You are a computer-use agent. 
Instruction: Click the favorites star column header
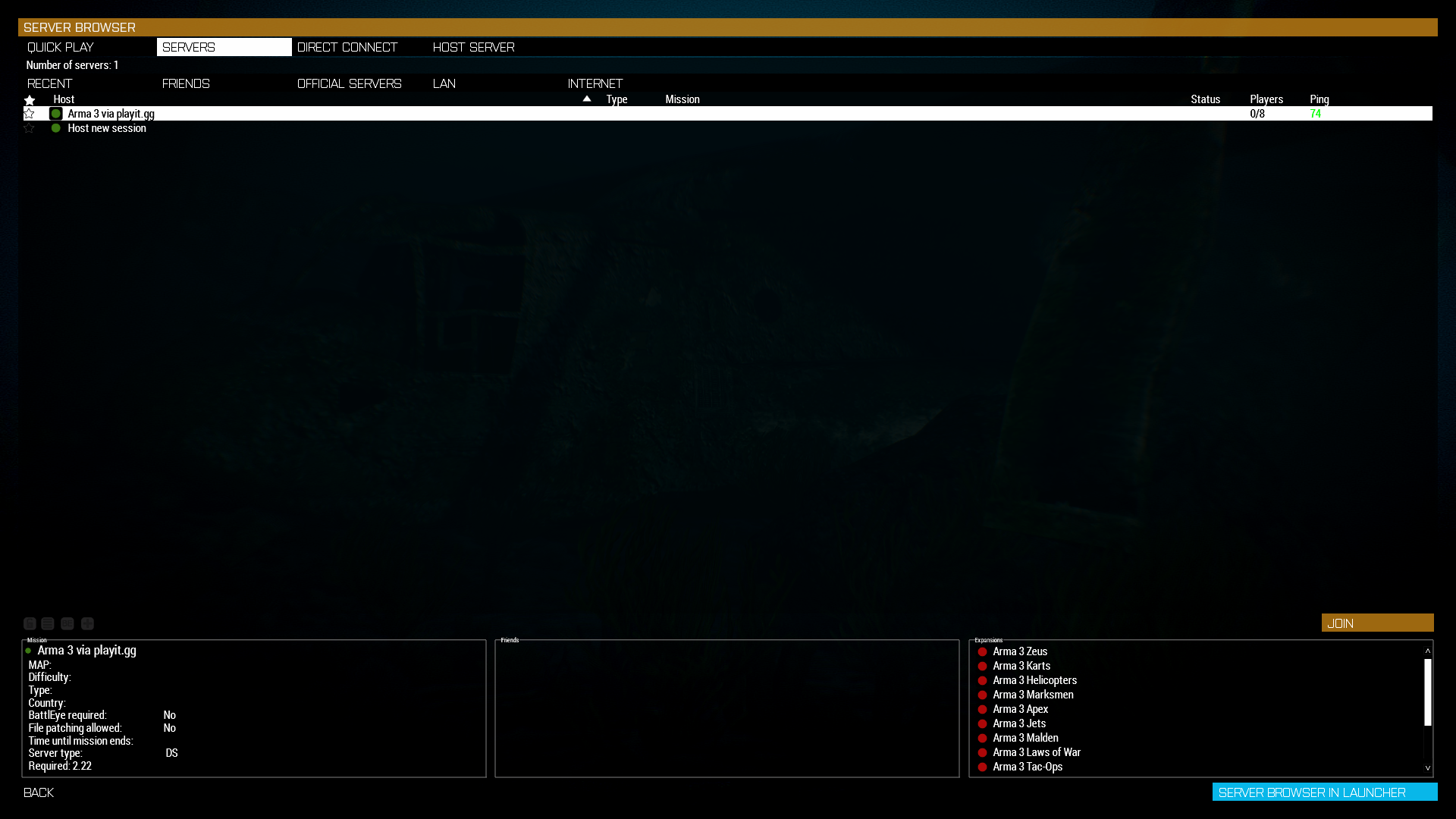[x=30, y=100]
